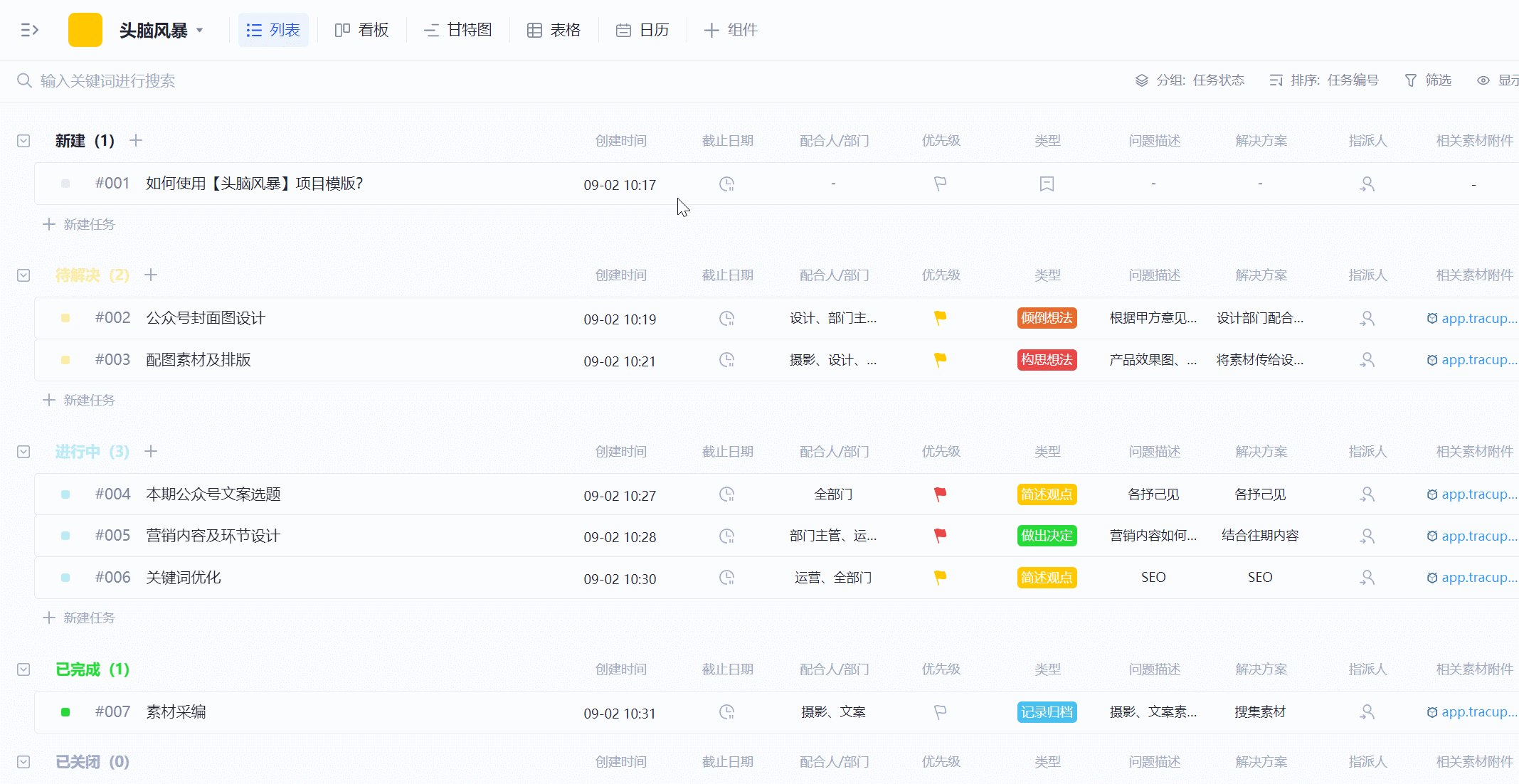Open the 头脑风暴 project dropdown arrow

[x=200, y=31]
